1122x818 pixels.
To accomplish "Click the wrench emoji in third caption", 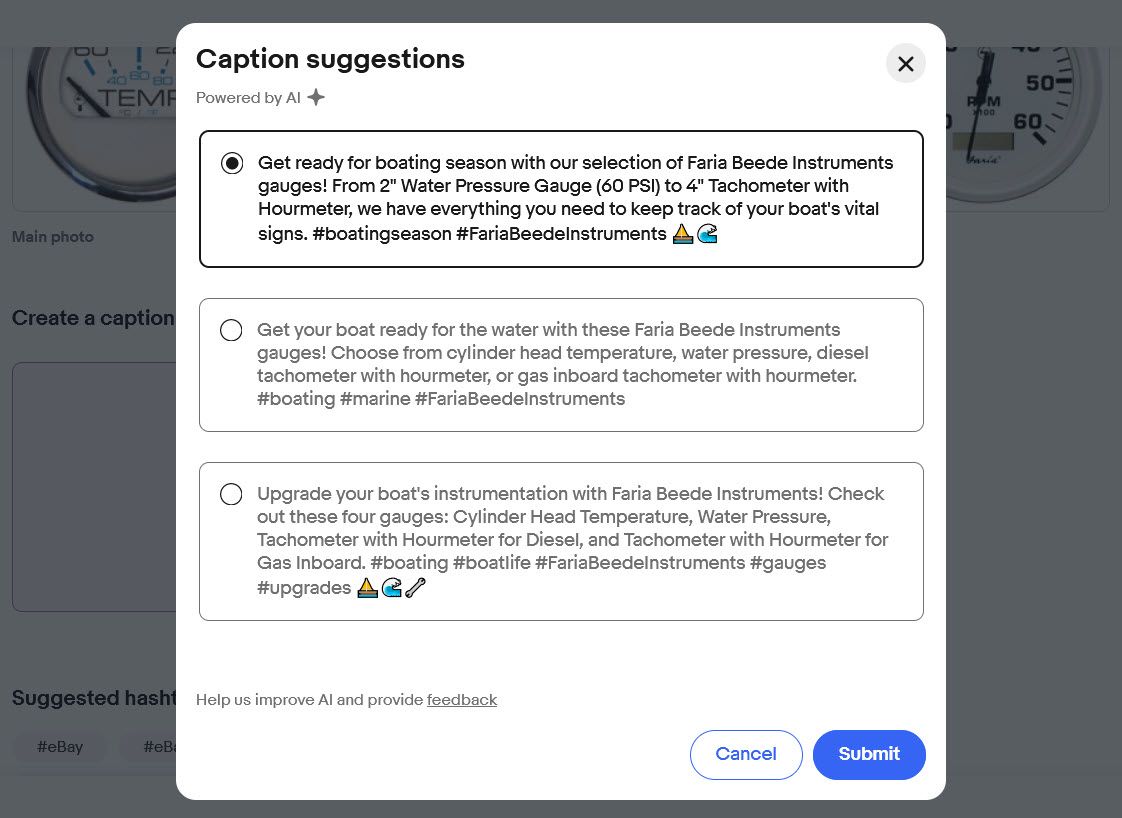I will point(415,588).
